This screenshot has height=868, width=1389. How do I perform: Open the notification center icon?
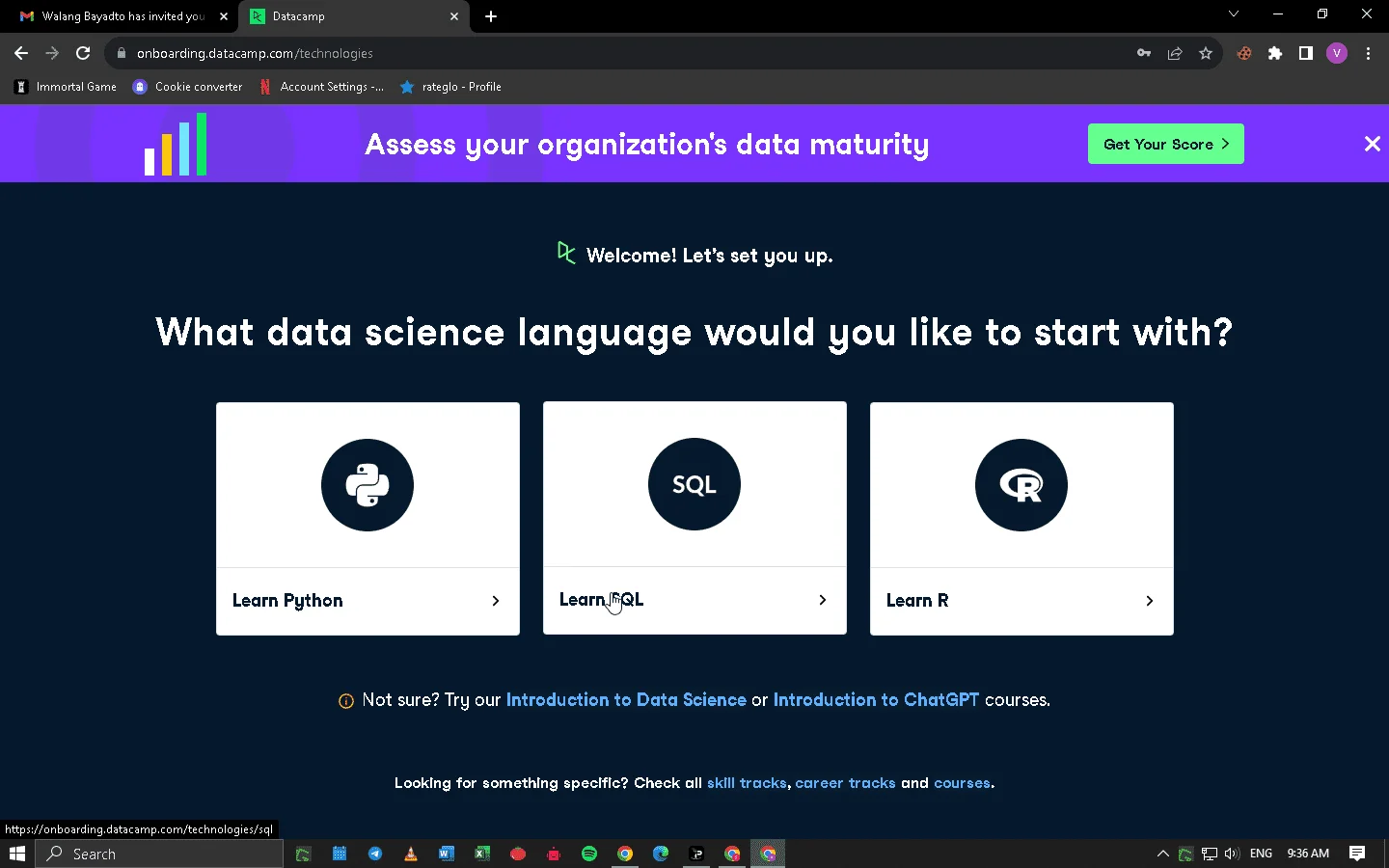1357,854
